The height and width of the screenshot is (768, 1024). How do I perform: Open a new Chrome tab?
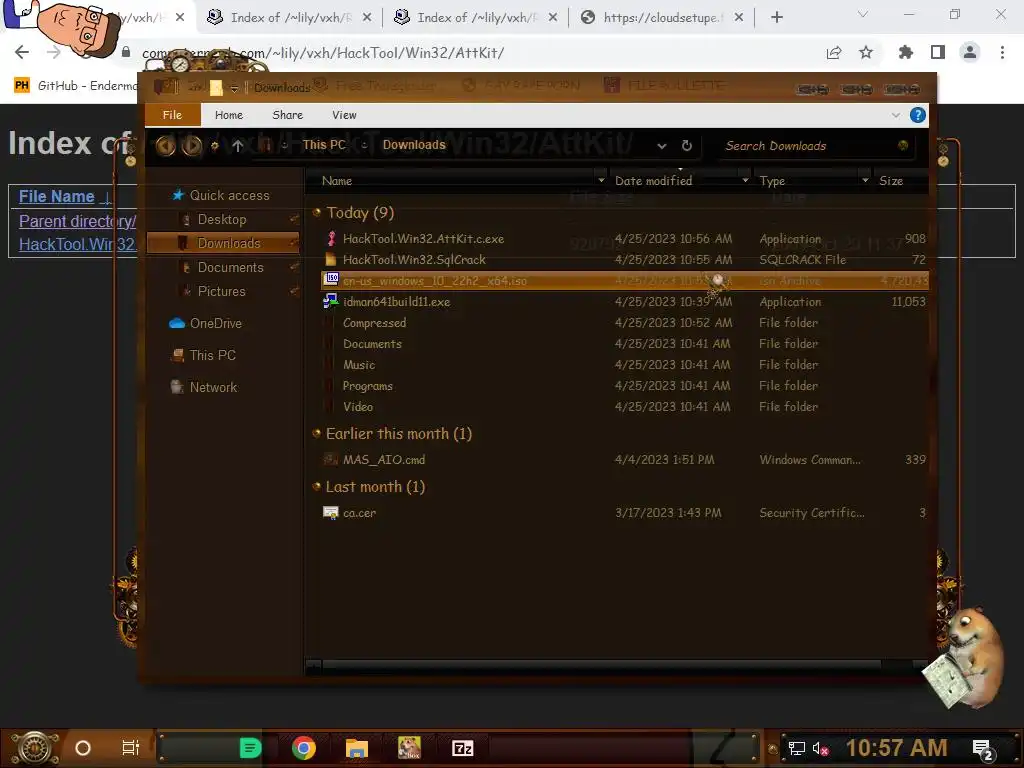click(x=776, y=18)
